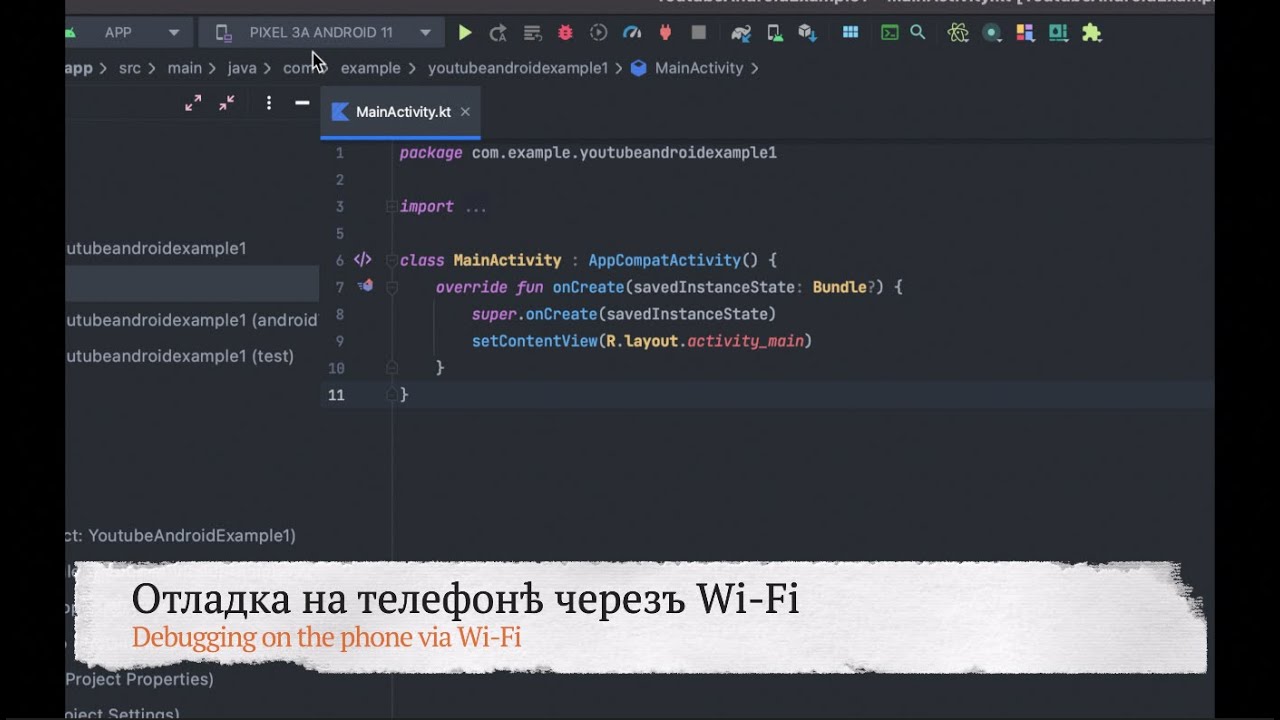The width and height of the screenshot is (1280, 720).
Task: Click 'MainActivity' in the breadcrumb bar
Action: tap(699, 68)
